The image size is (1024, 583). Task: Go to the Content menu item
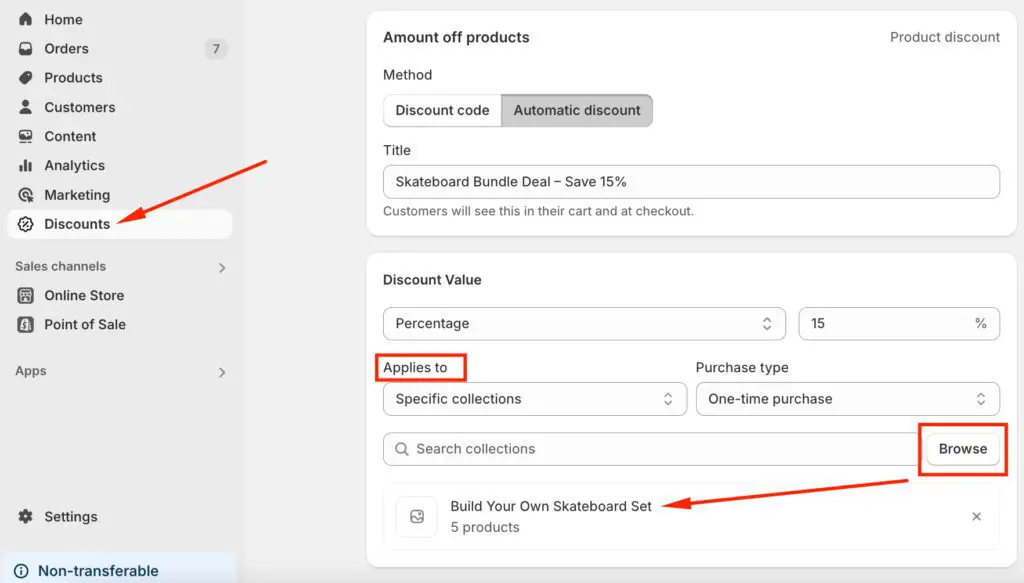click(x=70, y=136)
